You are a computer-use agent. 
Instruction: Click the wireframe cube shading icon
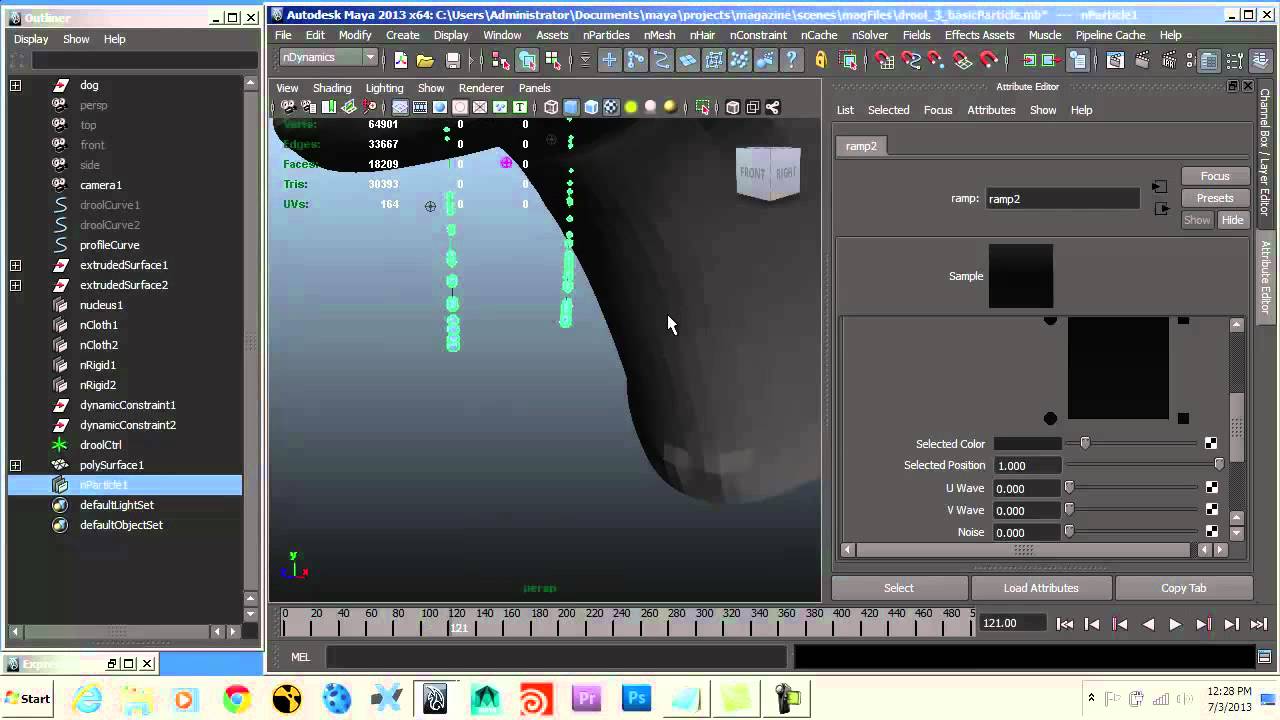551,107
